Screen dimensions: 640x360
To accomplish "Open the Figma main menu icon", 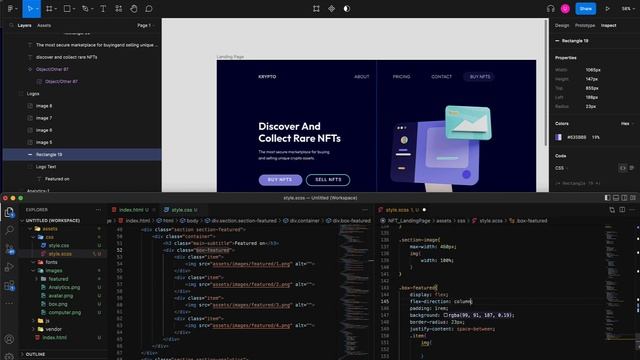I will pos(11,9).
